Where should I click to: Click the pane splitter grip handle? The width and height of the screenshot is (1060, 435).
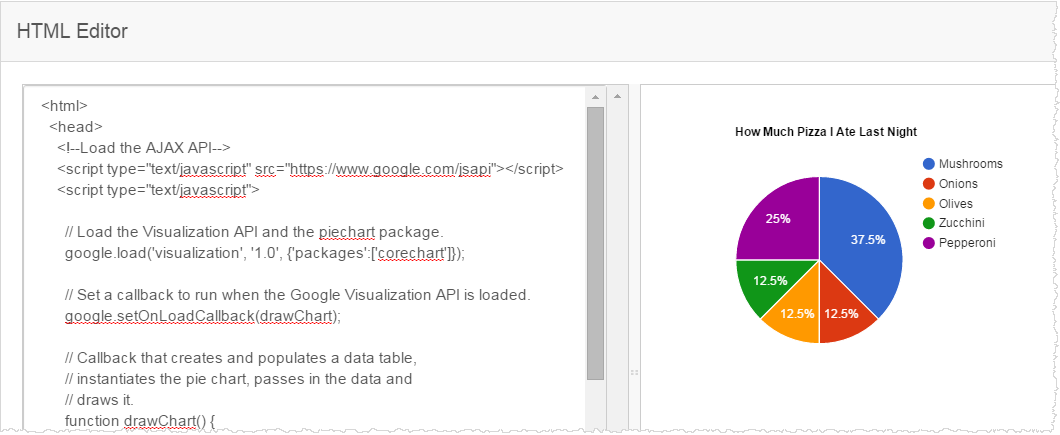(634, 372)
